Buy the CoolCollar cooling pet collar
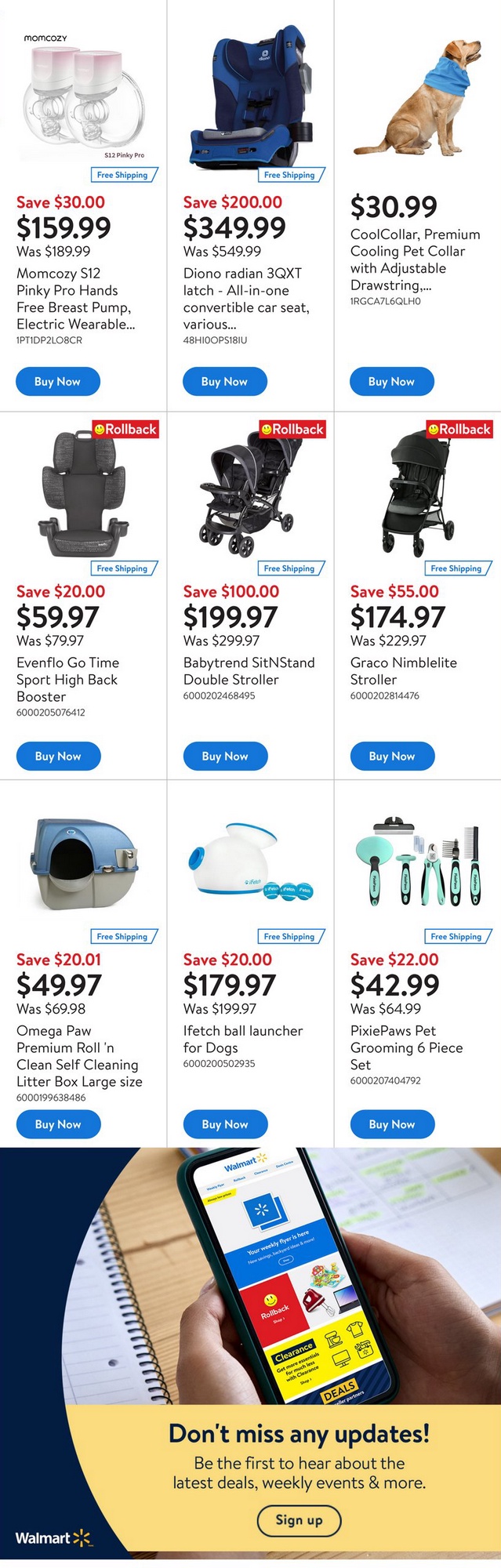Image resolution: width=501 pixels, height=1568 pixels. (x=391, y=382)
